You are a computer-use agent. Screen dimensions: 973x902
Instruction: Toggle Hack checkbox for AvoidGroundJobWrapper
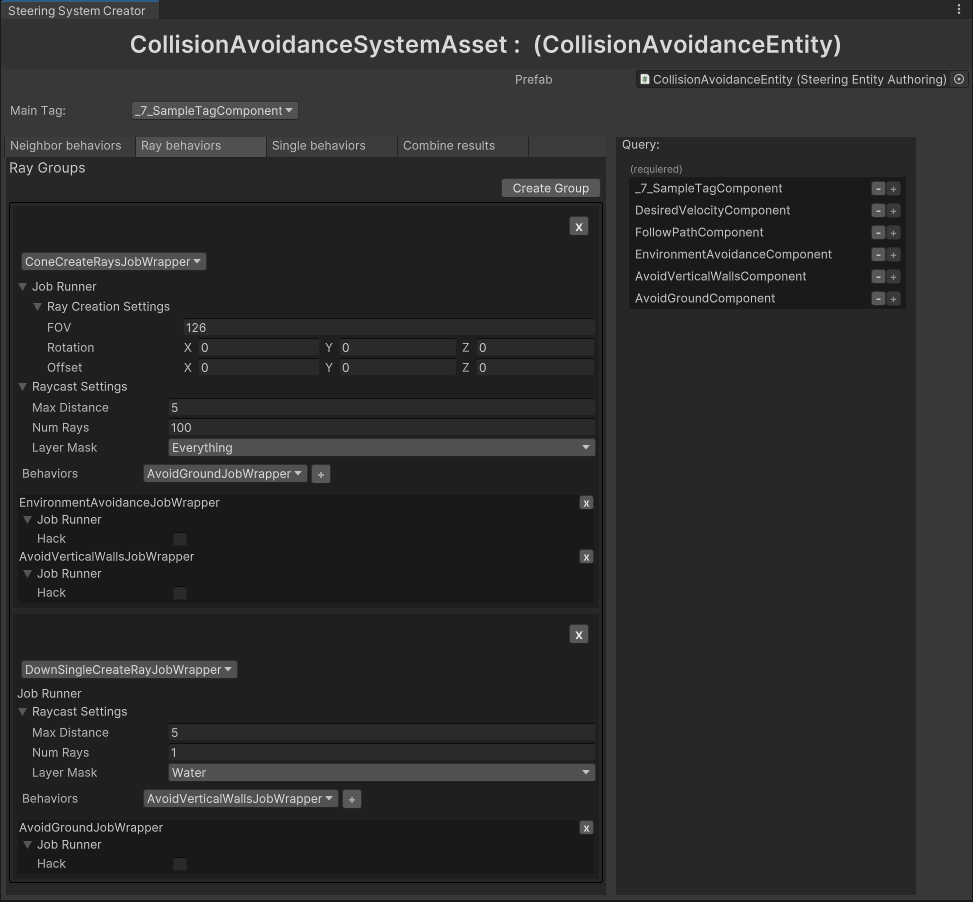point(180,864)
